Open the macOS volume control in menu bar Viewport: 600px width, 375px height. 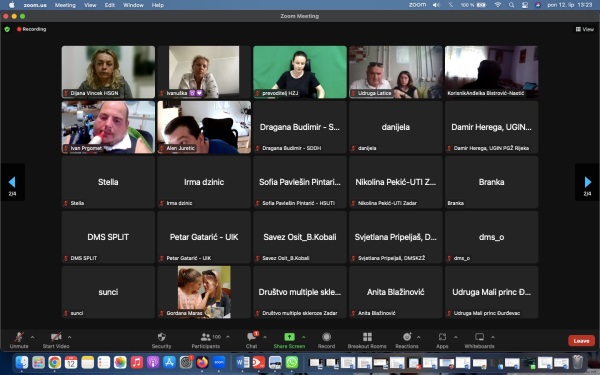436,5
